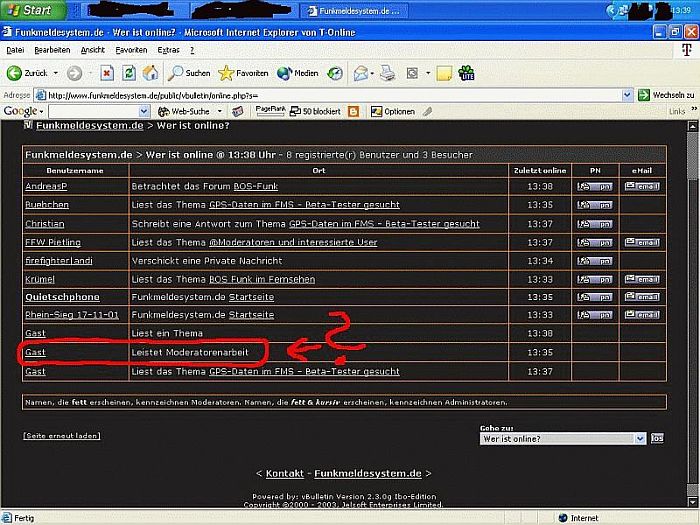This screenshot has height=525, width=700.
Task: Open the Favoriten menu in menu bar
Action: coord(131,49)
